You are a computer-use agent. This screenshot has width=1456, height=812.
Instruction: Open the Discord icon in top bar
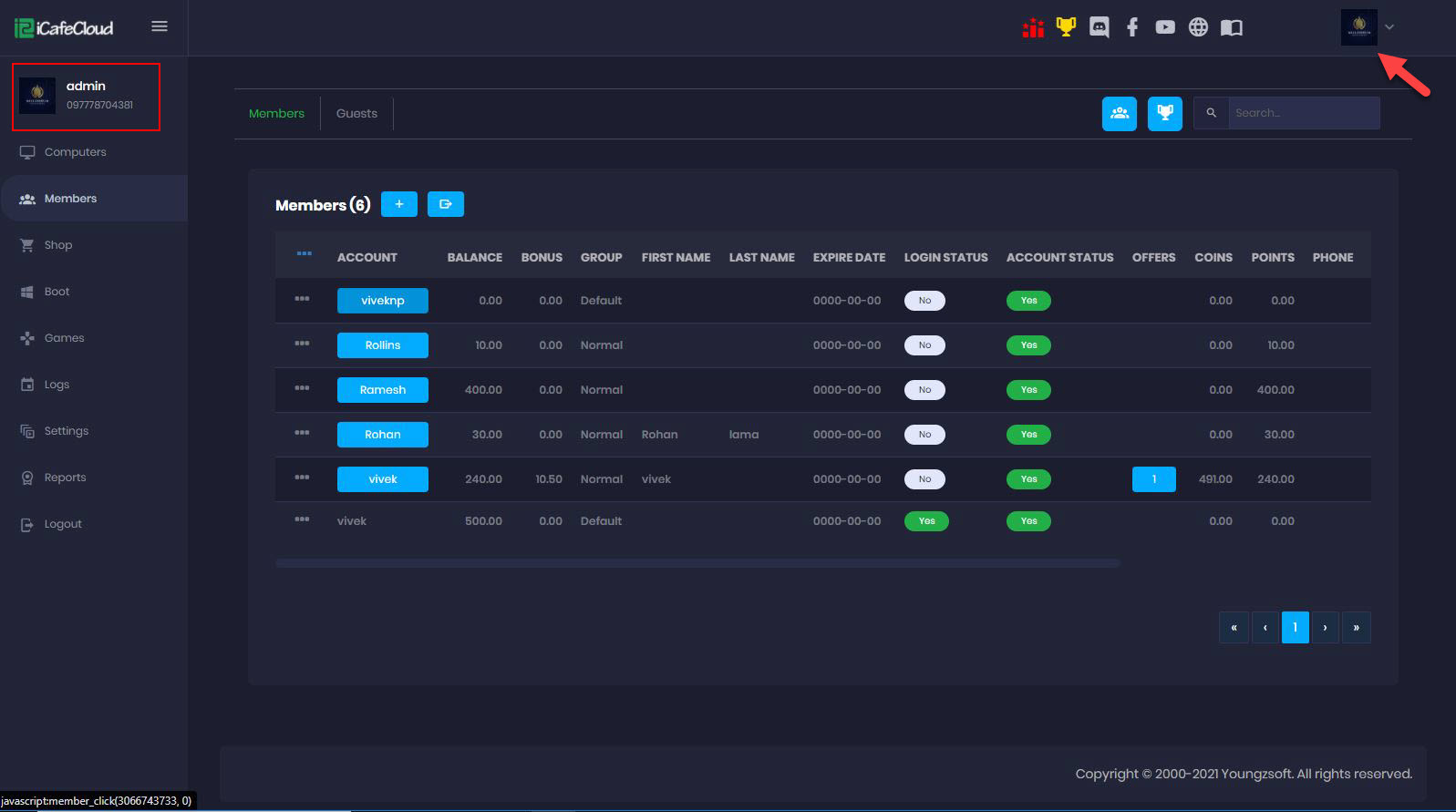[1099, 27]
